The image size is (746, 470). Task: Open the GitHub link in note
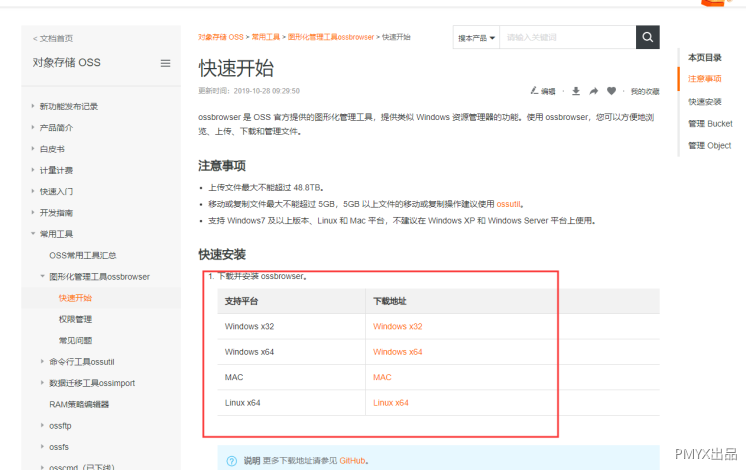click(353, 460)
